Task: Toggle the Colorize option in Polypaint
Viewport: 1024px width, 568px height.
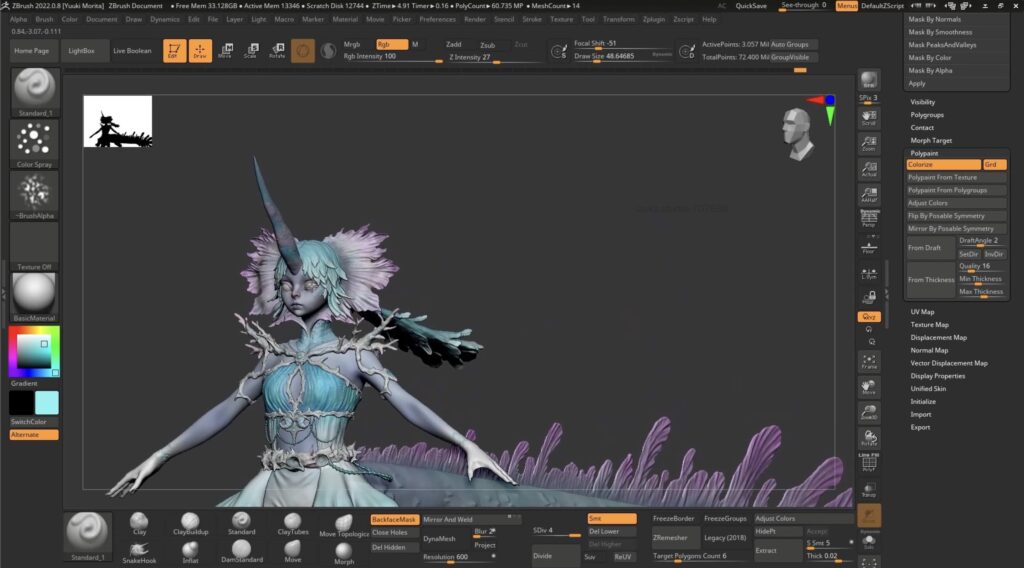Action: pyautogui.click(x=943, y=164)
